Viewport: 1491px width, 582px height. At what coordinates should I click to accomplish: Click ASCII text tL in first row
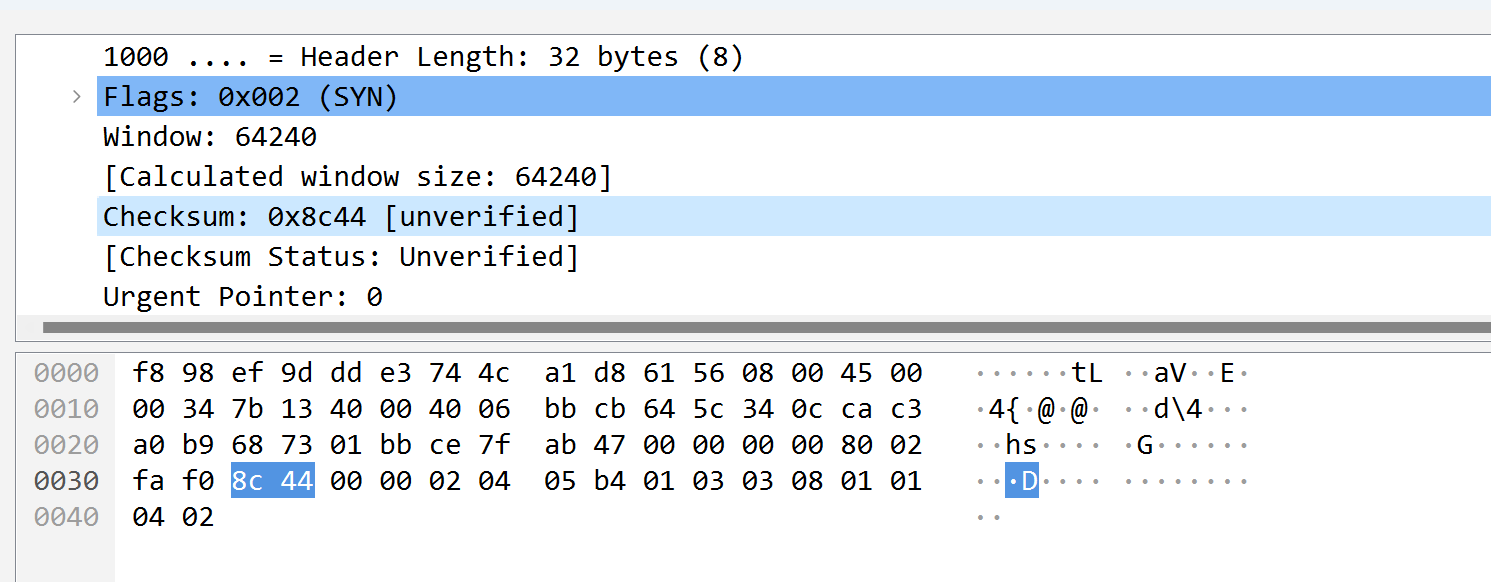tap(1087, 373)
